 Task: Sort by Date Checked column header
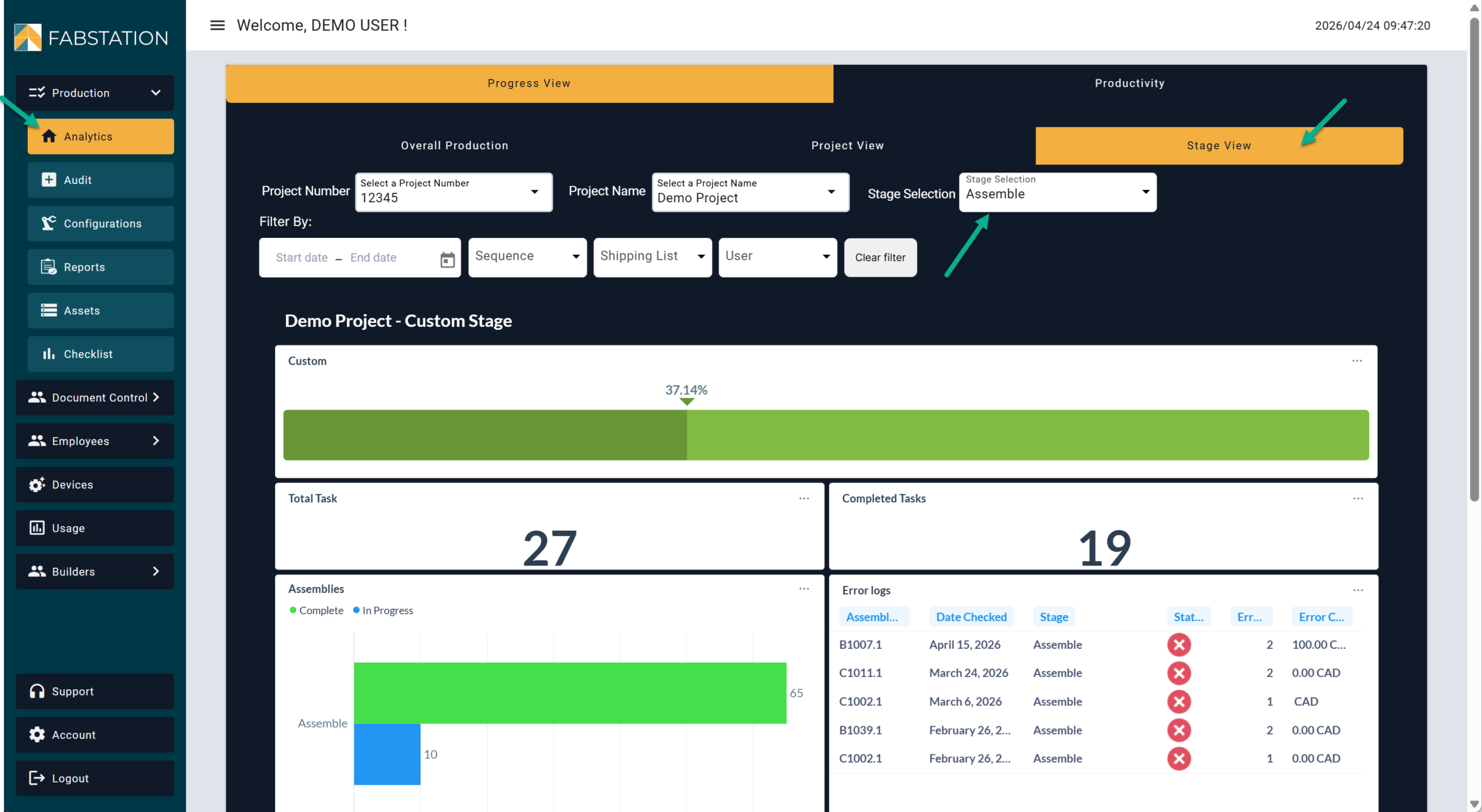971,617
